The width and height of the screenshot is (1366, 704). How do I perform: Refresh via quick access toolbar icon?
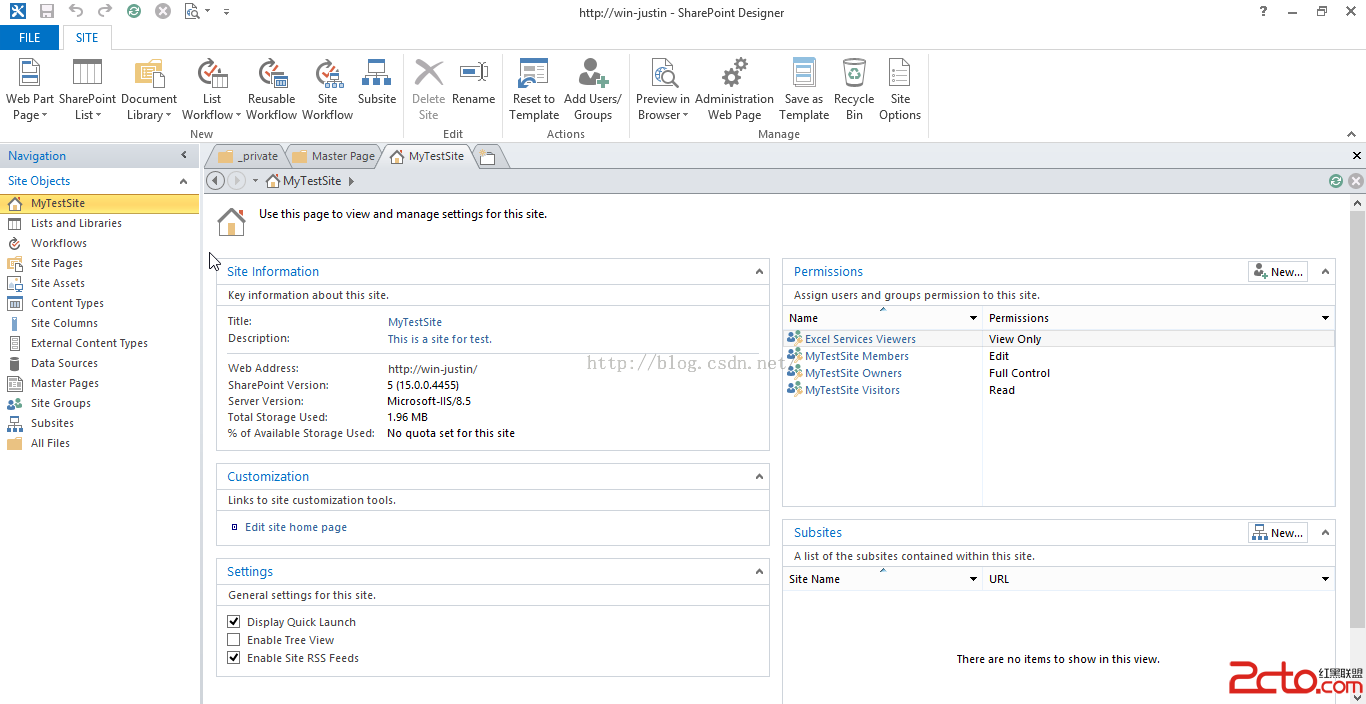(x=134, y=12)
